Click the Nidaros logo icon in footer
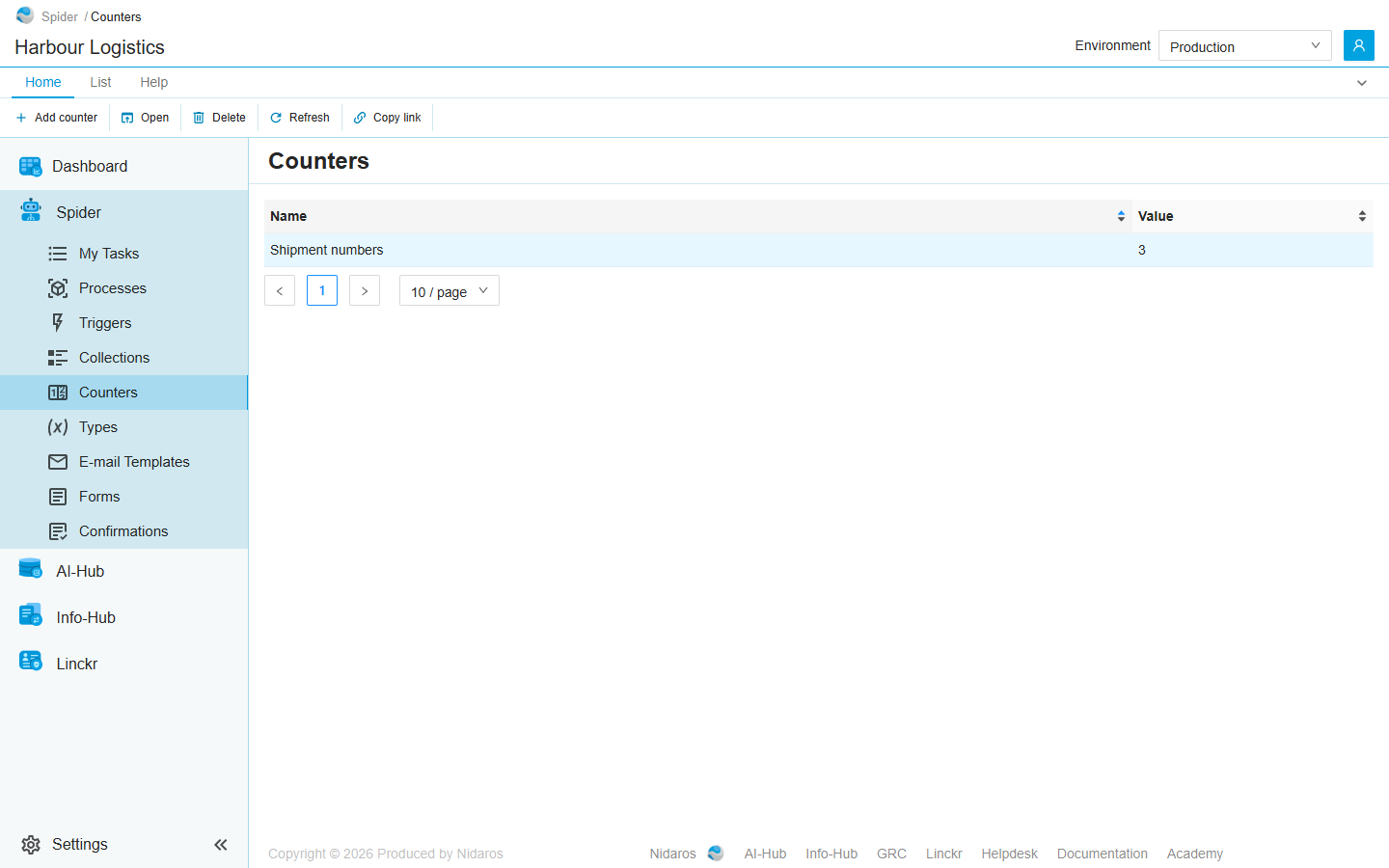 716,854
